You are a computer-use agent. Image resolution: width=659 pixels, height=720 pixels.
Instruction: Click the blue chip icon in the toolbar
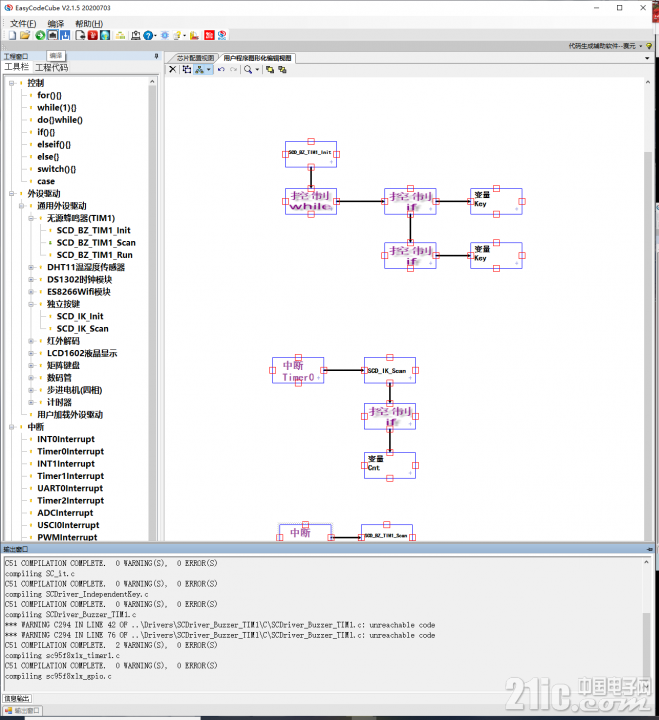(165, 35)
